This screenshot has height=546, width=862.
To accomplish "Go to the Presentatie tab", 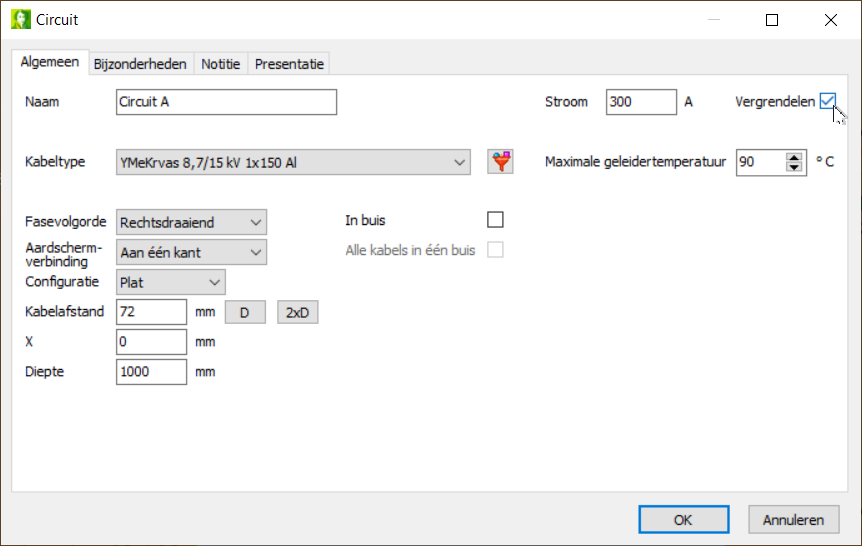I will (289, 64).
